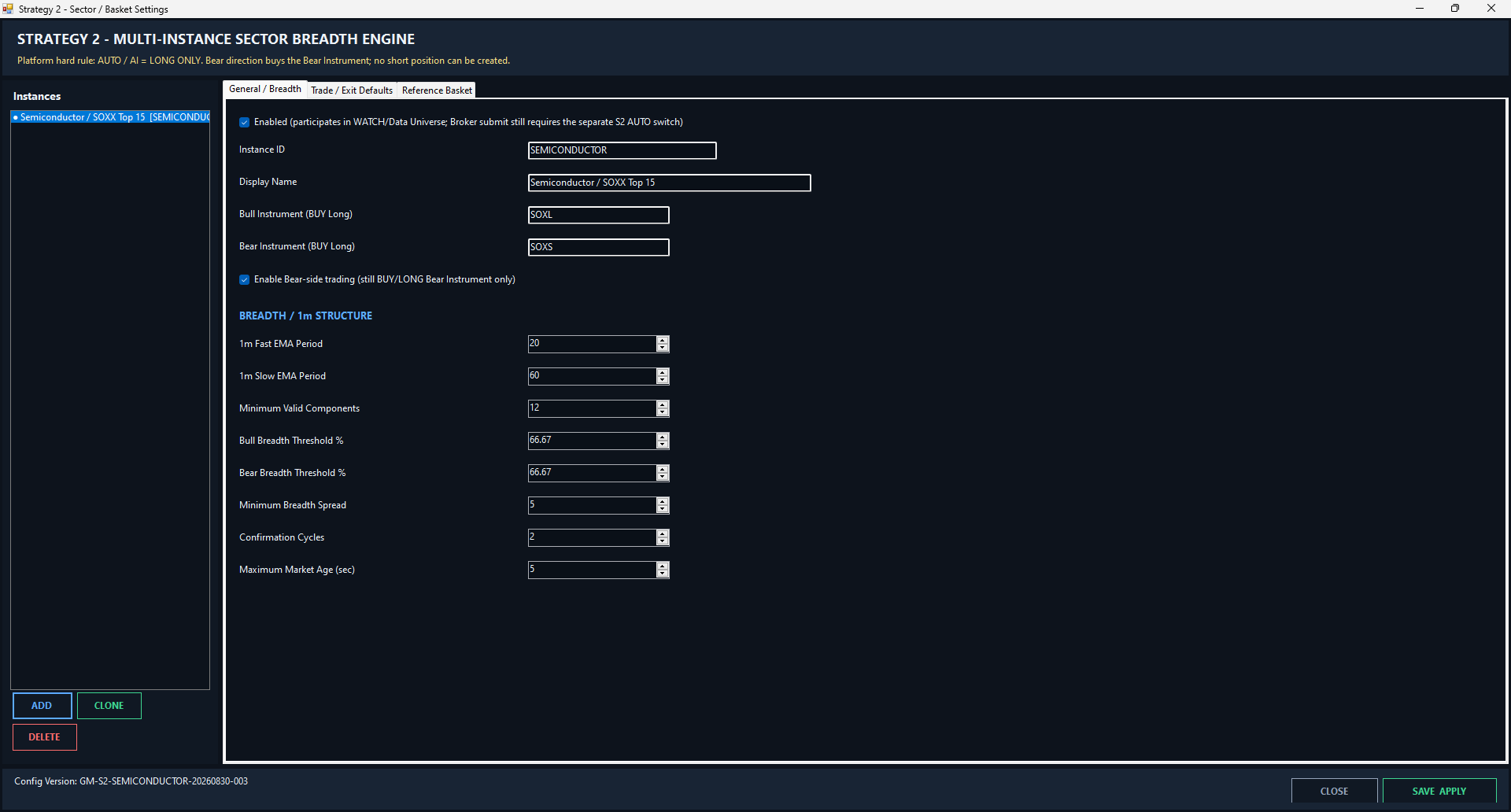The width and height of the screenshot is (1511, 812).
Task: Click the CLONE instance button
Action: click(109, 706)
